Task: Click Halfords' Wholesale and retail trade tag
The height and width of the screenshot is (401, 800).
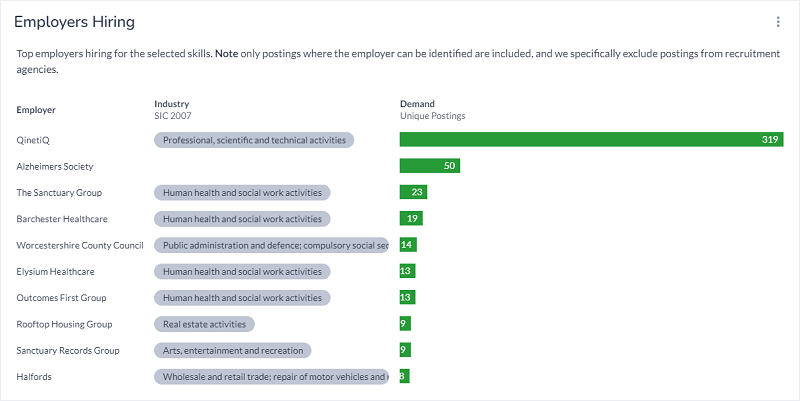Action: coord(271,377)
